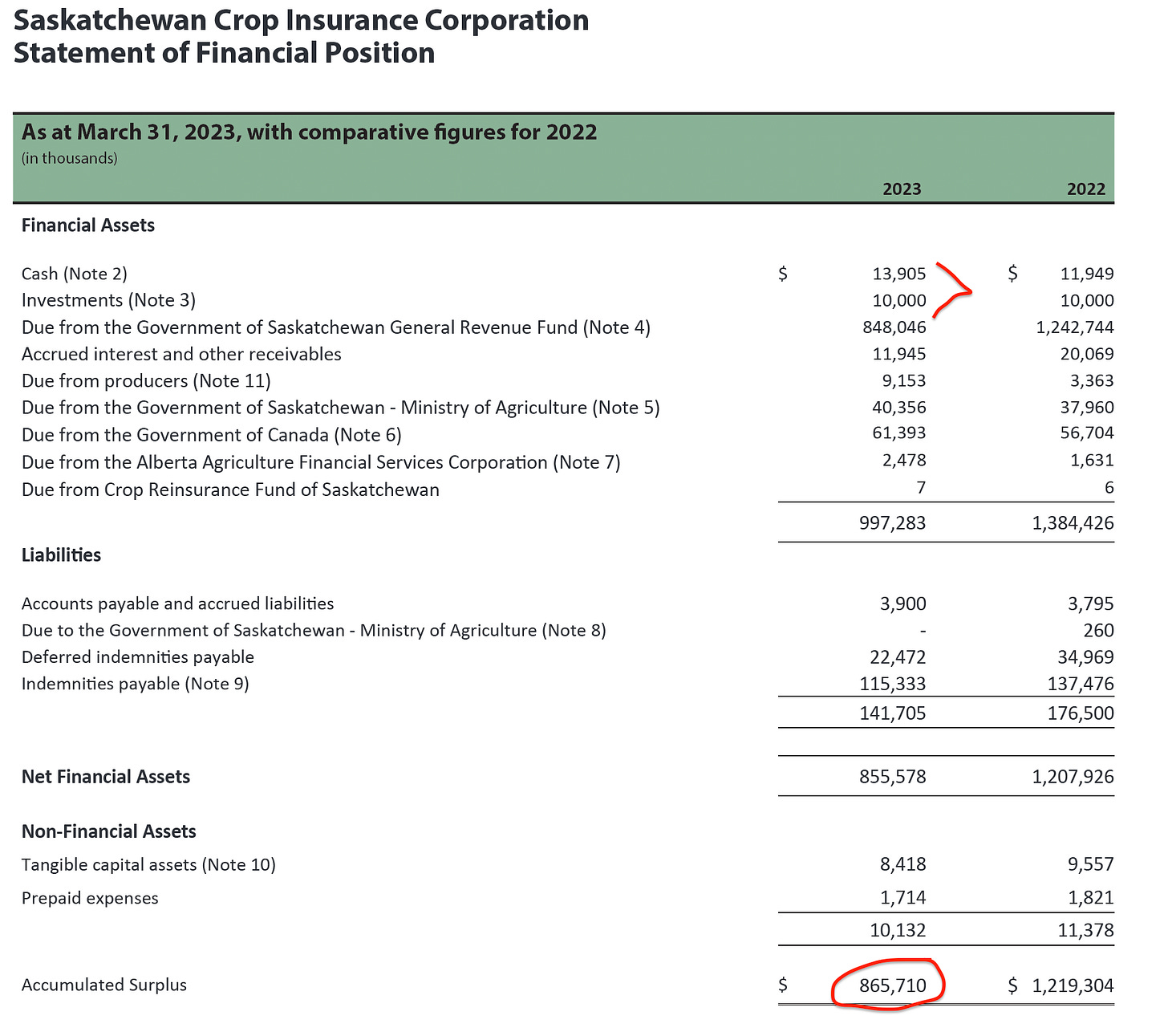
Task: Click 'Tangible capital assets (Note 10)' label
Action: click(x=148, y=864)
